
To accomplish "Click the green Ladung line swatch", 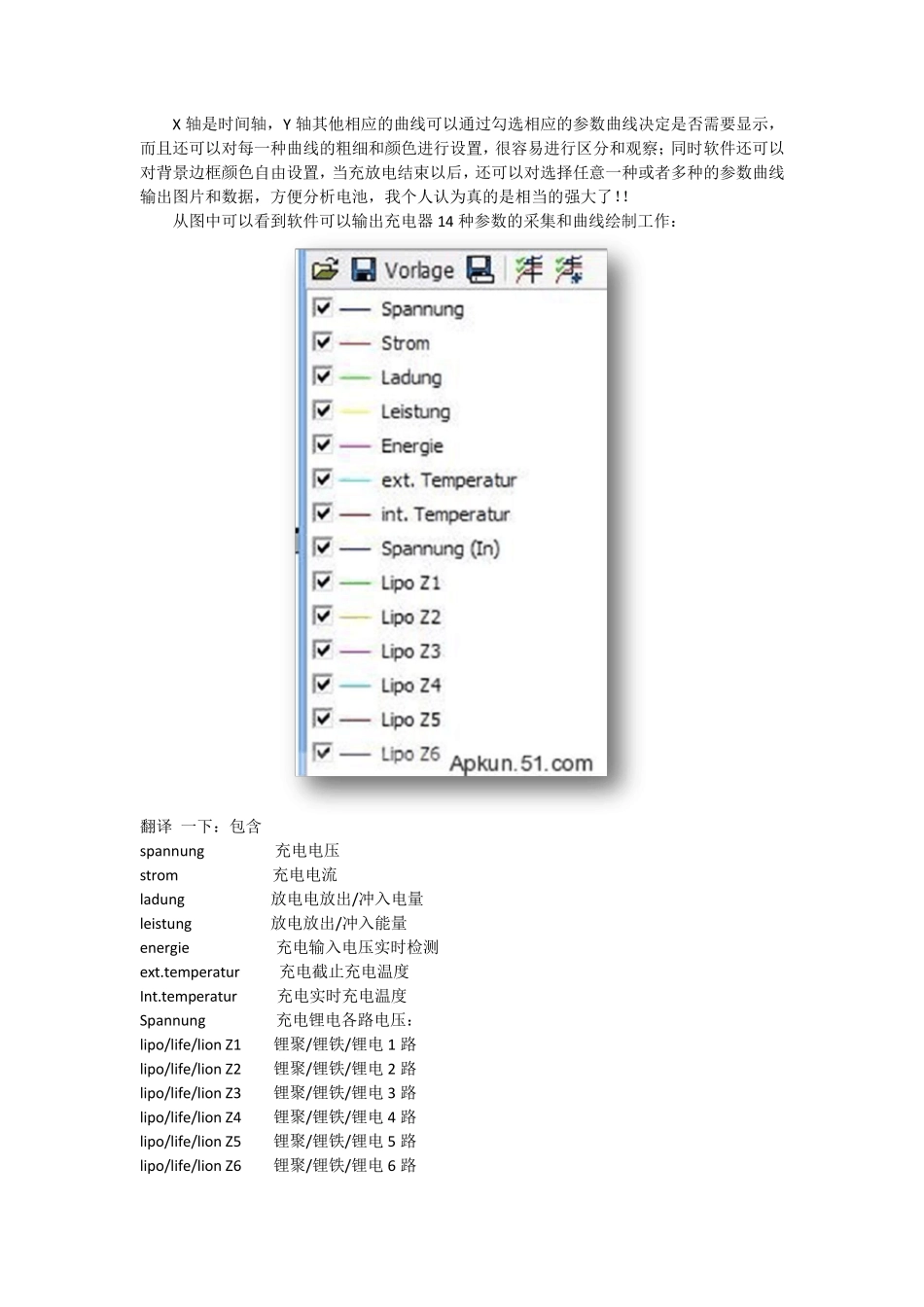I will point(355,377).
